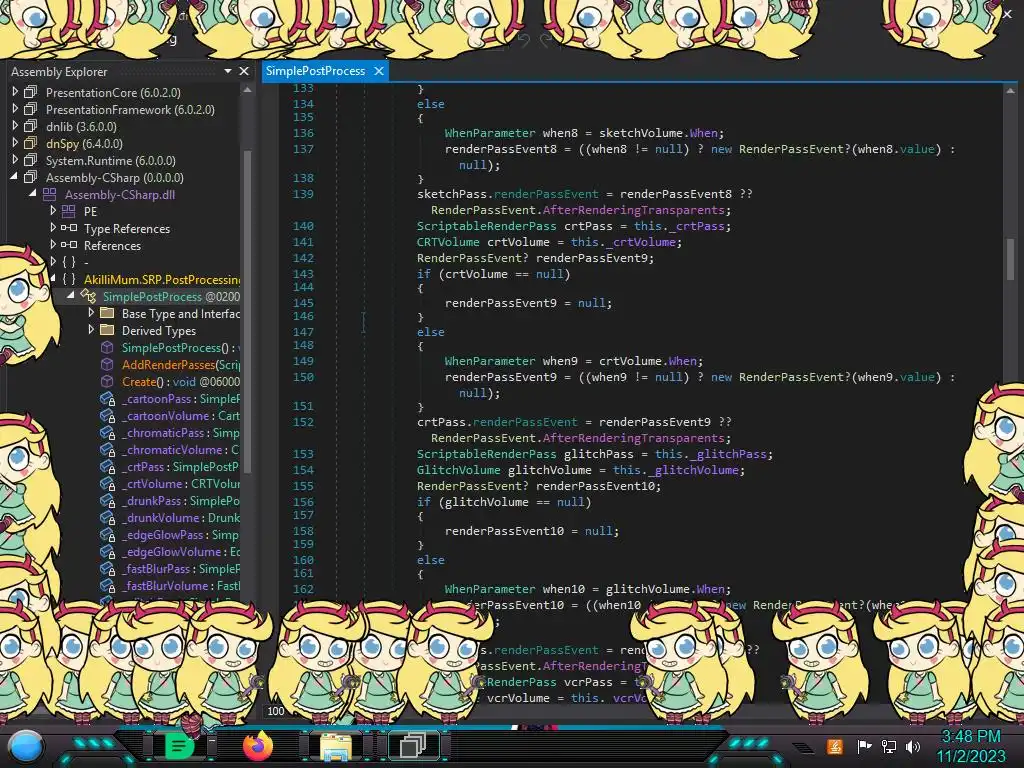Click the Assembly-CSharp.dll module icon

coord(50,194)
